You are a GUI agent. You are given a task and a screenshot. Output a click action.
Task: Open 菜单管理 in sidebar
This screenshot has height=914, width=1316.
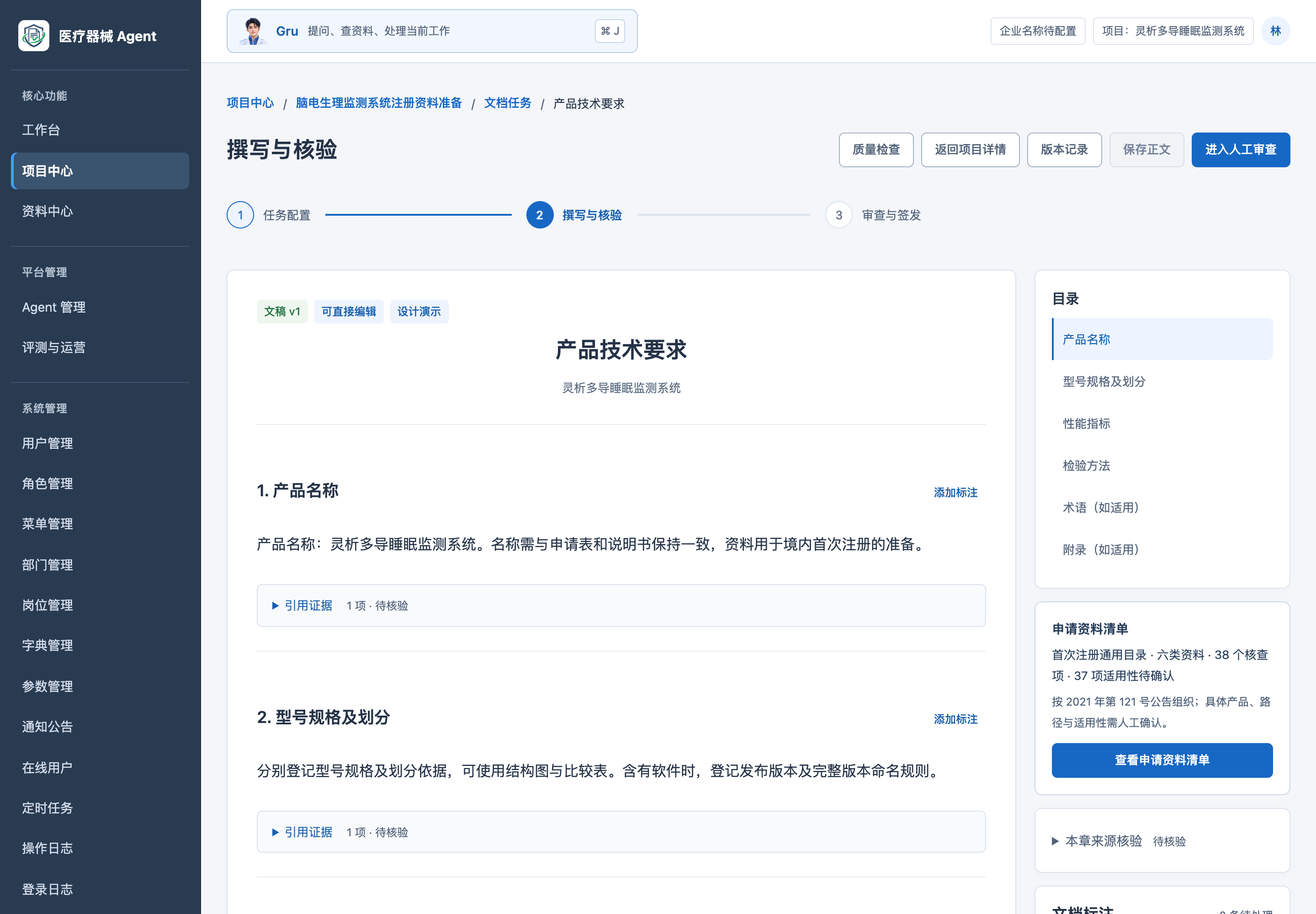tap(100, 523)
